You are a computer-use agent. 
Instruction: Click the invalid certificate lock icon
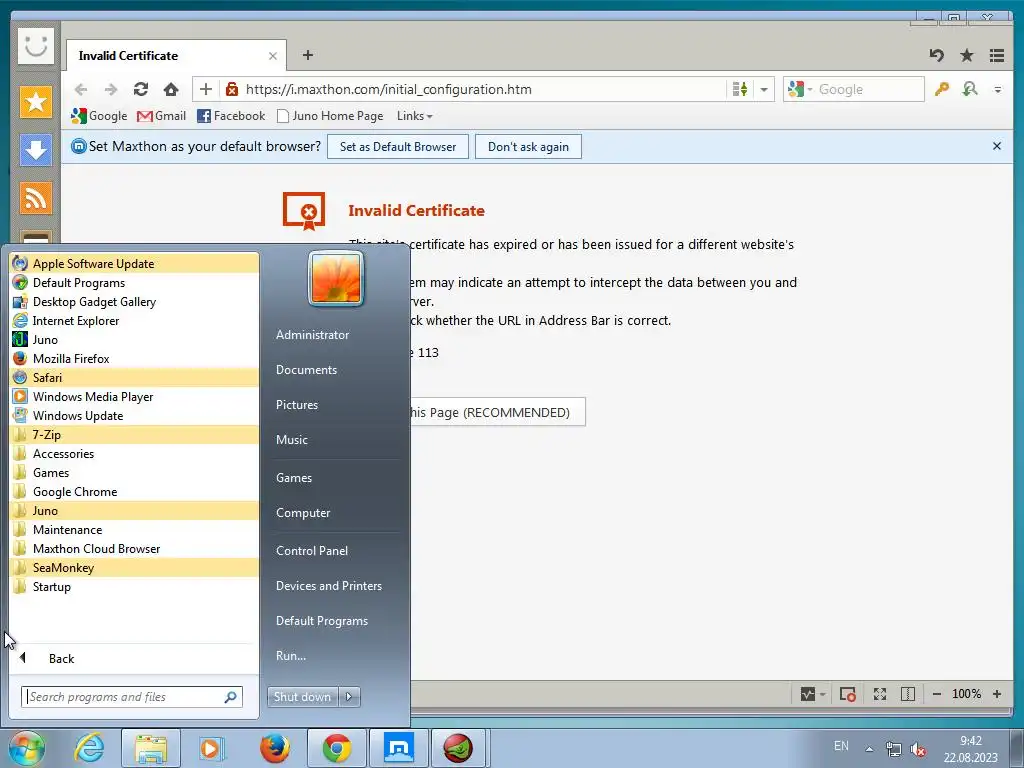click(x=231, y=89)
